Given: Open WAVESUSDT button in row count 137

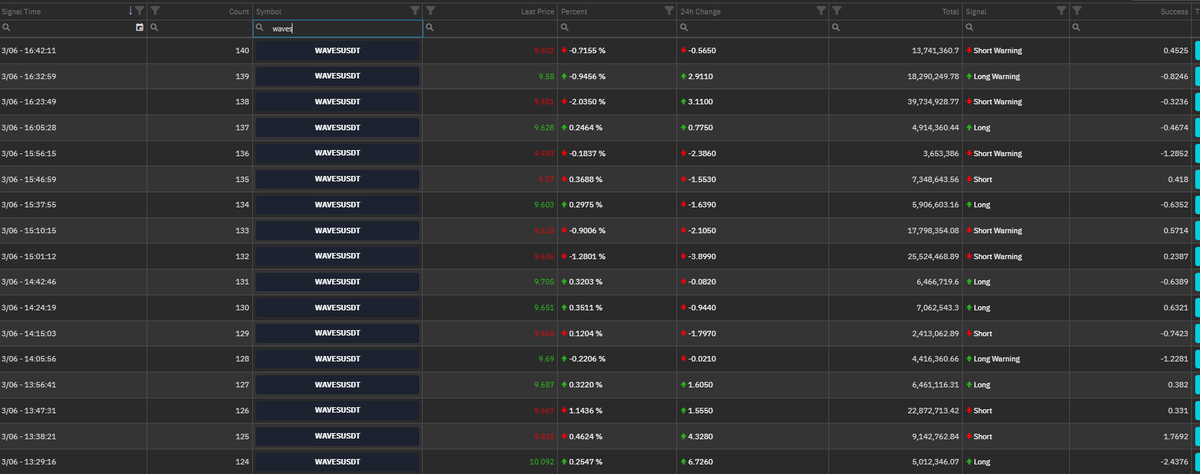Looking at the screenshot, I should point(337,128).
